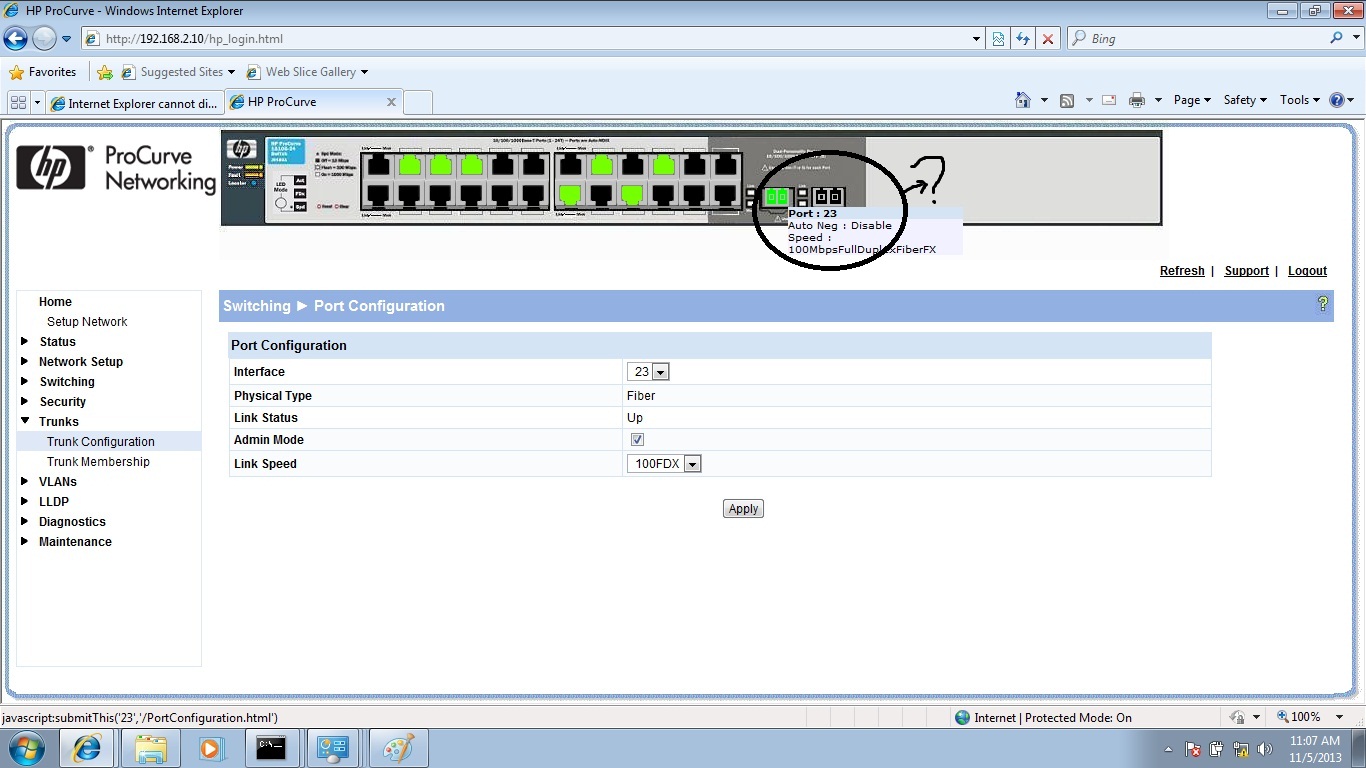Click the Apply button

[x=743, y=509]
